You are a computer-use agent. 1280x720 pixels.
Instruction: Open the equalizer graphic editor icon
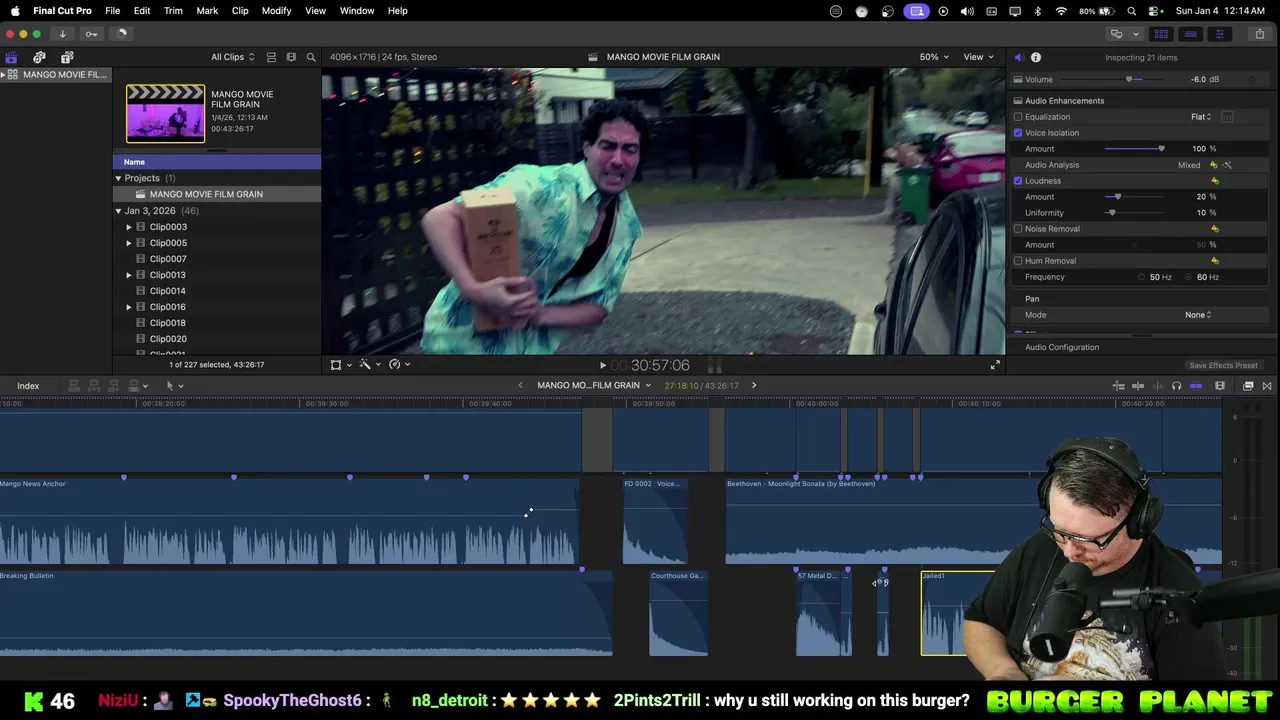click(x=1227, y=117)
